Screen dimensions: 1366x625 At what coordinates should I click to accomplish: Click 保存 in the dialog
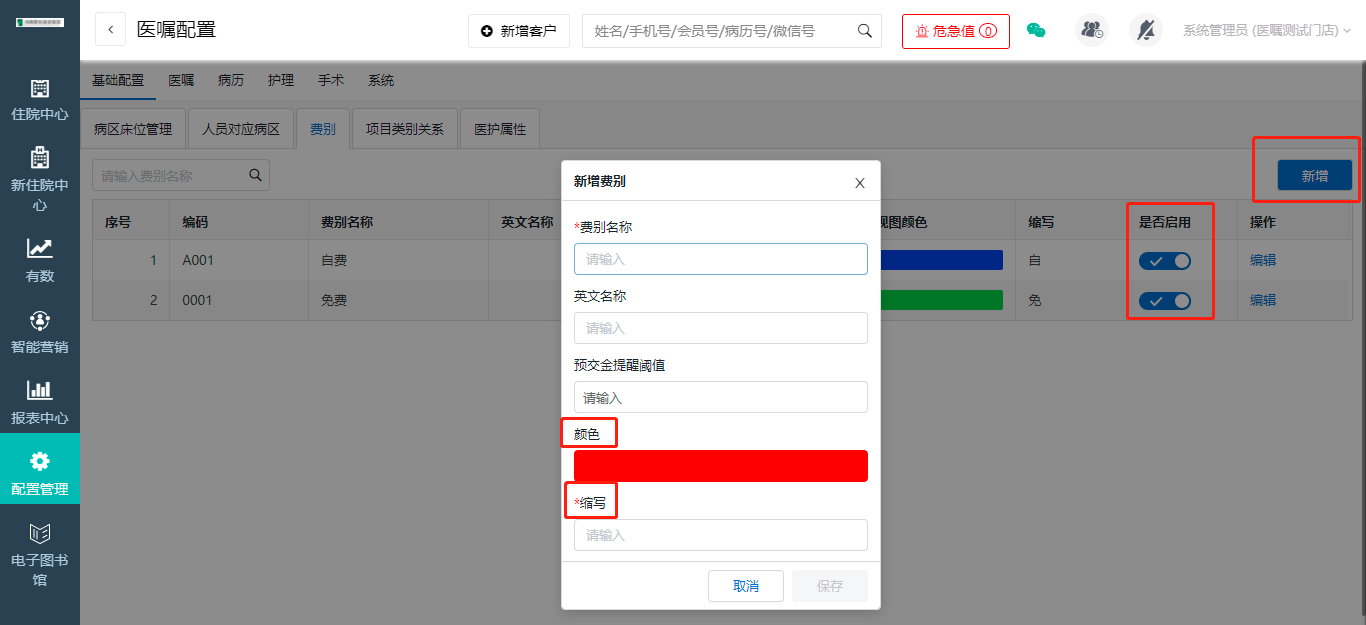(x=830, y=586)
